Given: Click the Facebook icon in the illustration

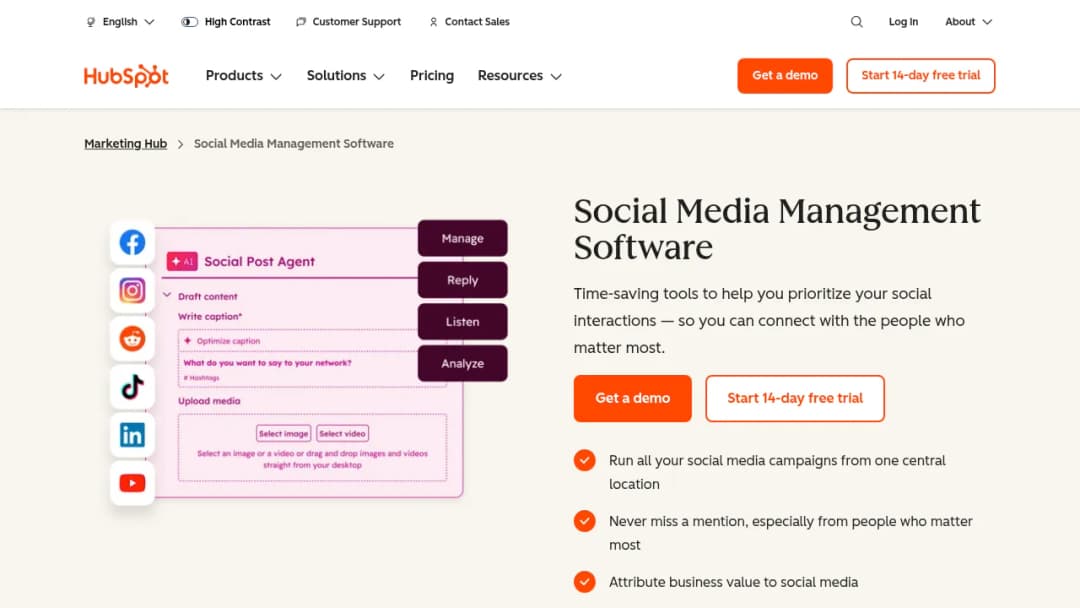Looking at the screenshot, I should pyautogui.click(x=132, y=242).
